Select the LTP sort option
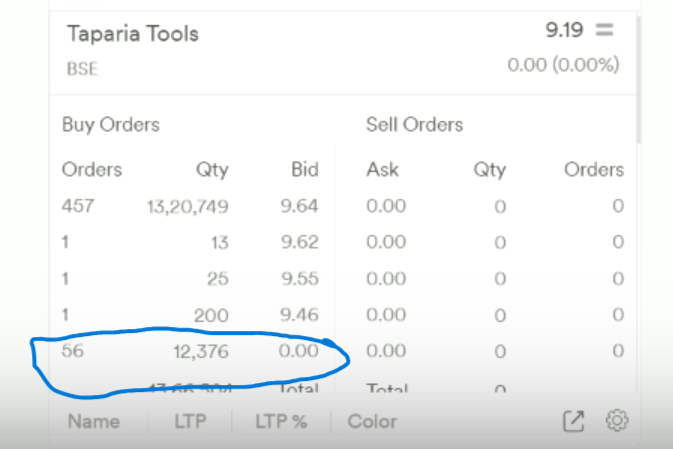The image size is (673, 449). 190,422
